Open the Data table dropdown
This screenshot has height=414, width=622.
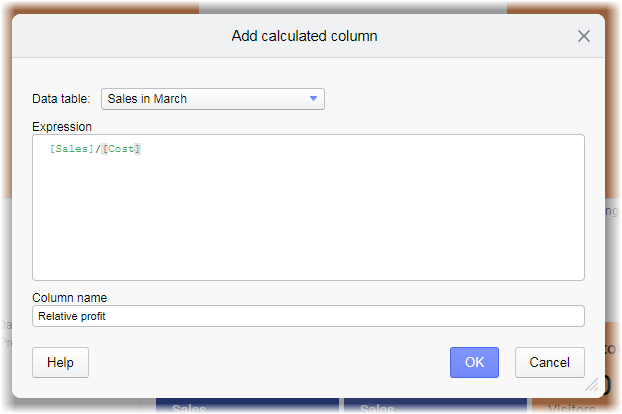[212, 99]
